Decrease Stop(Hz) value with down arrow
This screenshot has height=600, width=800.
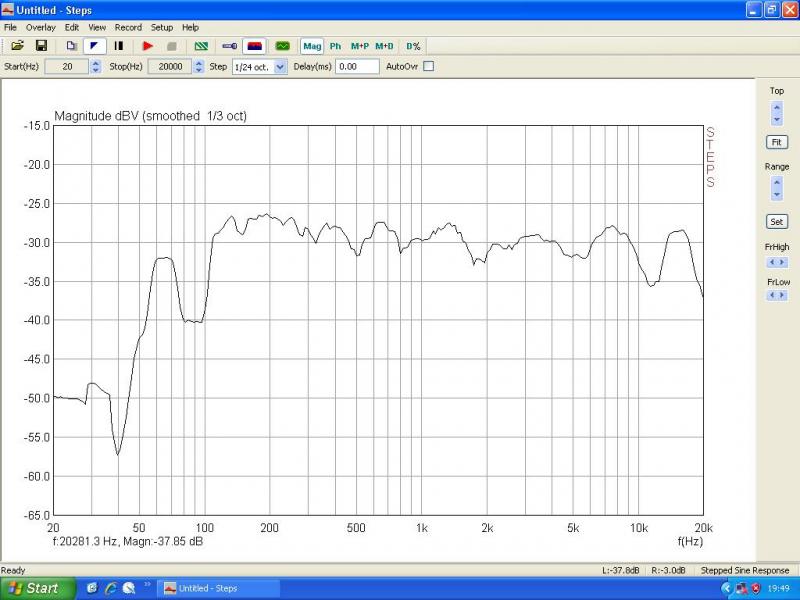[199, 70]
